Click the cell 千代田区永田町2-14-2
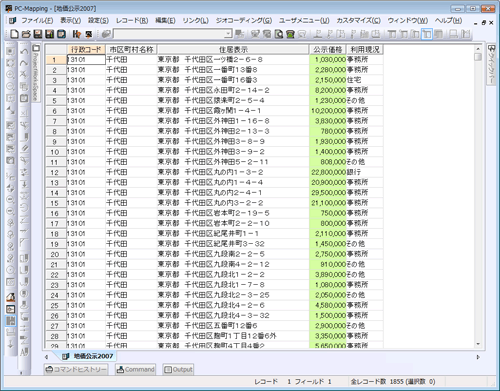500x391 pixels. 233,90
